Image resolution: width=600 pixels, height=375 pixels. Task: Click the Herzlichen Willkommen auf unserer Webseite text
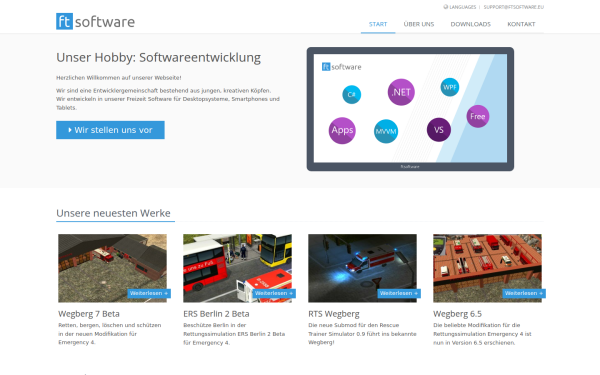119,78
